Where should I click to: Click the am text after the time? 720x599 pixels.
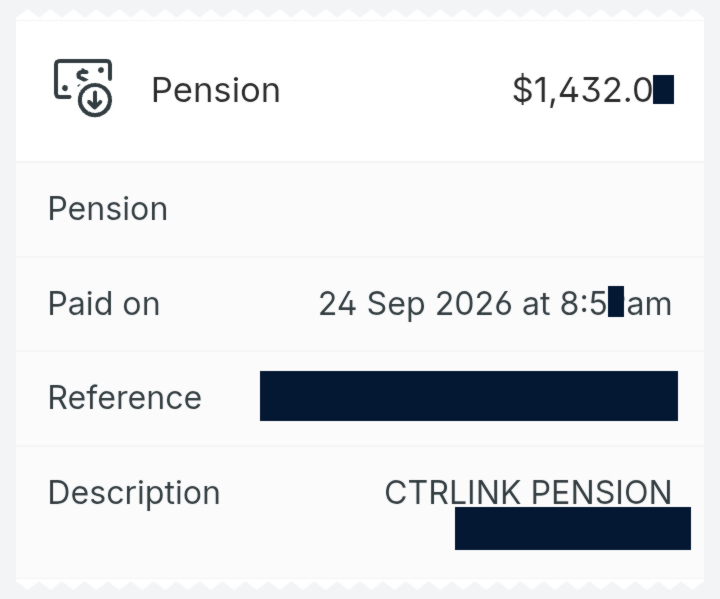point(649,304)
